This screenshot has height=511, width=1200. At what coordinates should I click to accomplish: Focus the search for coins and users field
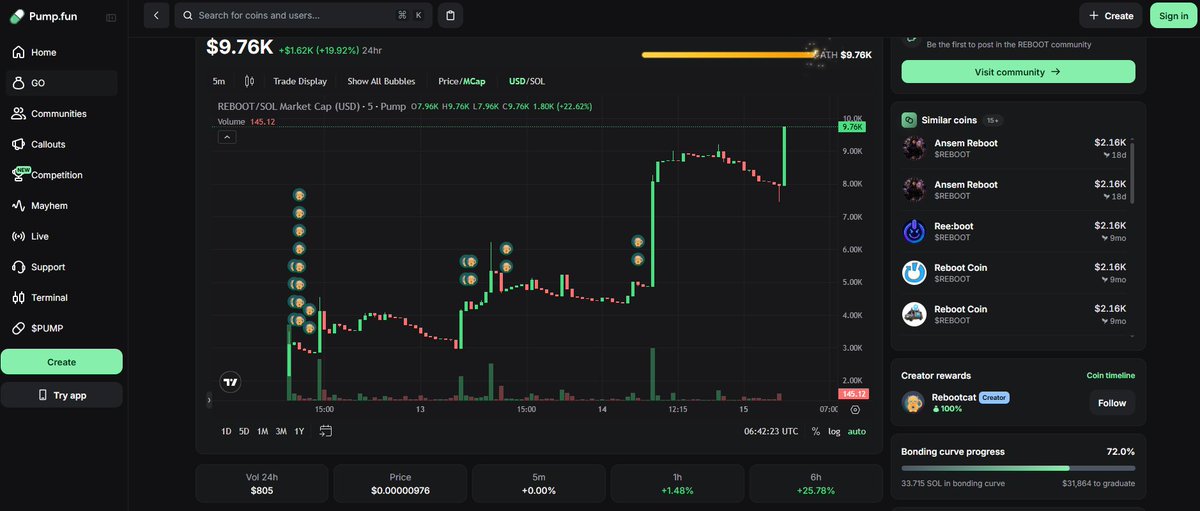(302, 16)
